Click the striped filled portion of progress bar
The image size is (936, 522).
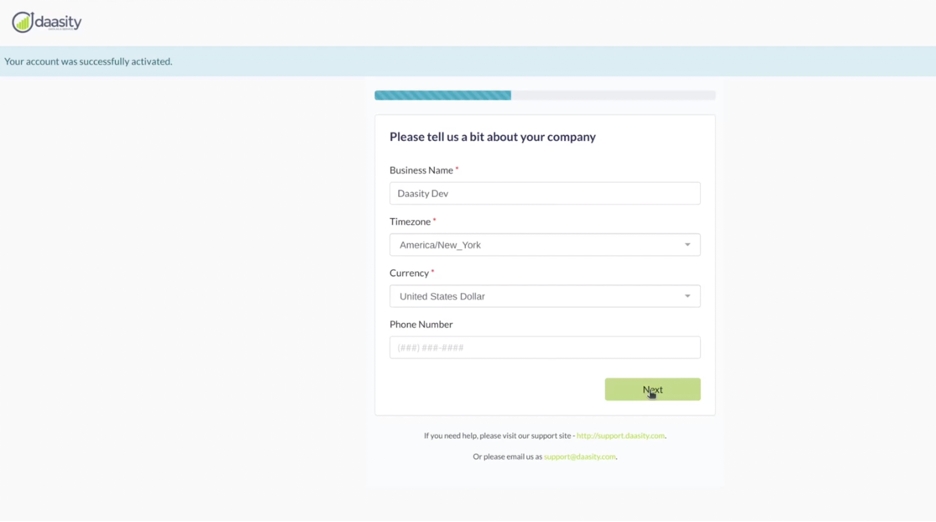click(x=442, y=96)
